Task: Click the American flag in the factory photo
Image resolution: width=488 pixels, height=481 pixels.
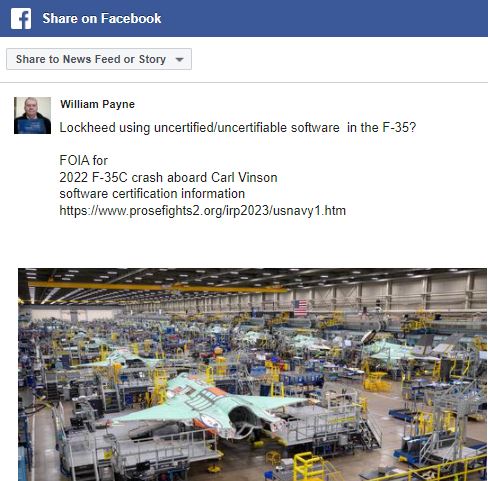Action: 300,307
